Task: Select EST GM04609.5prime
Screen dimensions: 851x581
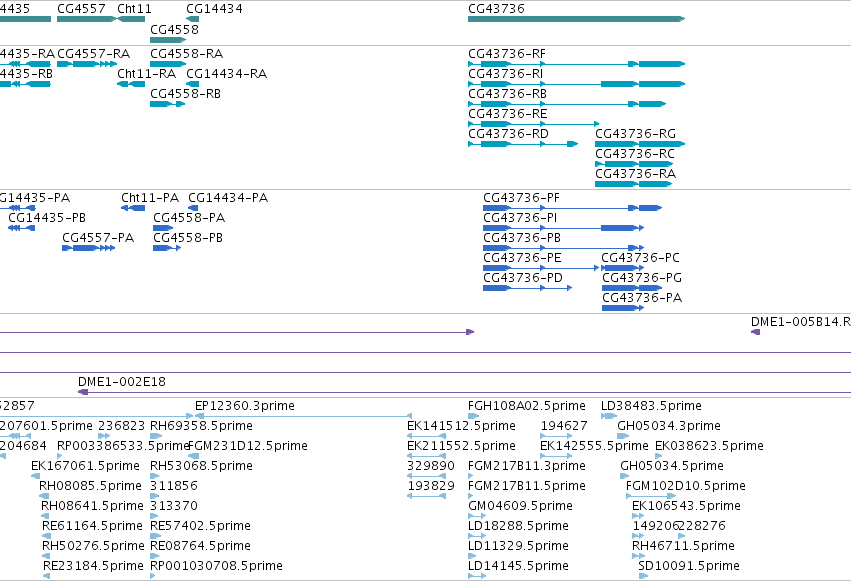Action: (477, 516)
